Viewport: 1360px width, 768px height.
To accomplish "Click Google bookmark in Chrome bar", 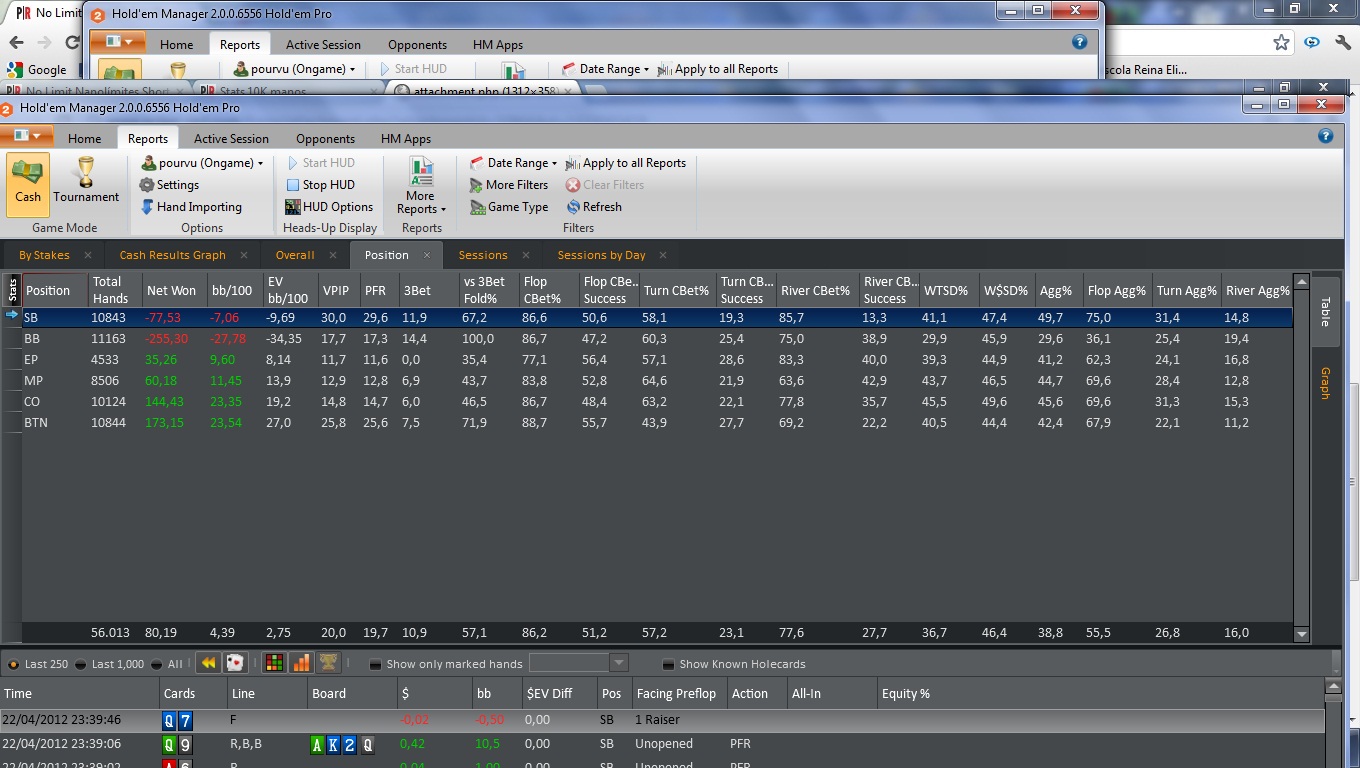I will (37, 70).
